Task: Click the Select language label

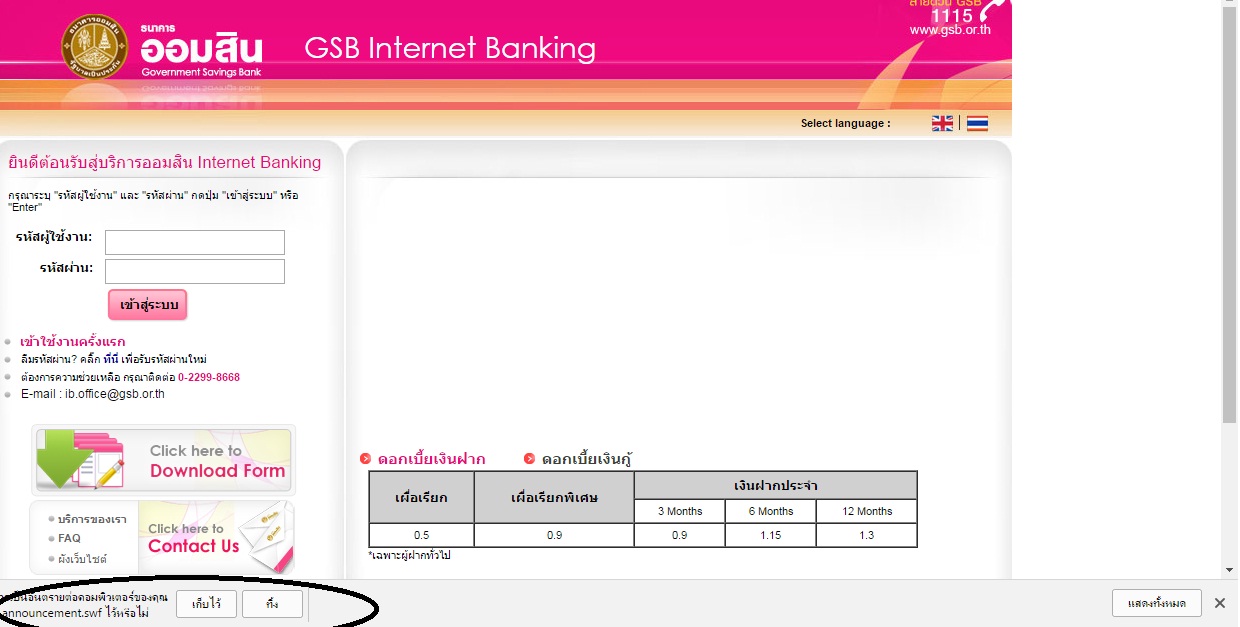Action: pyautogui.click(x=845, y=124)
